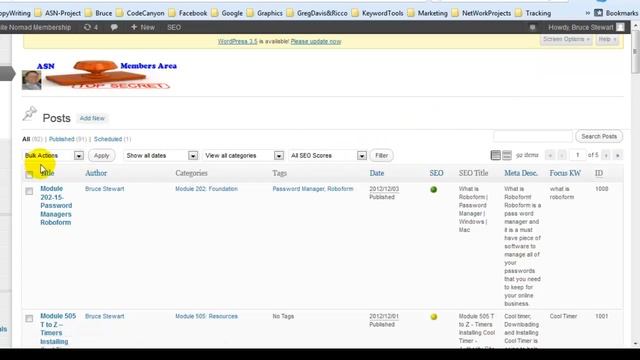Toggle the select-all posts checkbox in header
Screen dimensions: 640x360
29,175
